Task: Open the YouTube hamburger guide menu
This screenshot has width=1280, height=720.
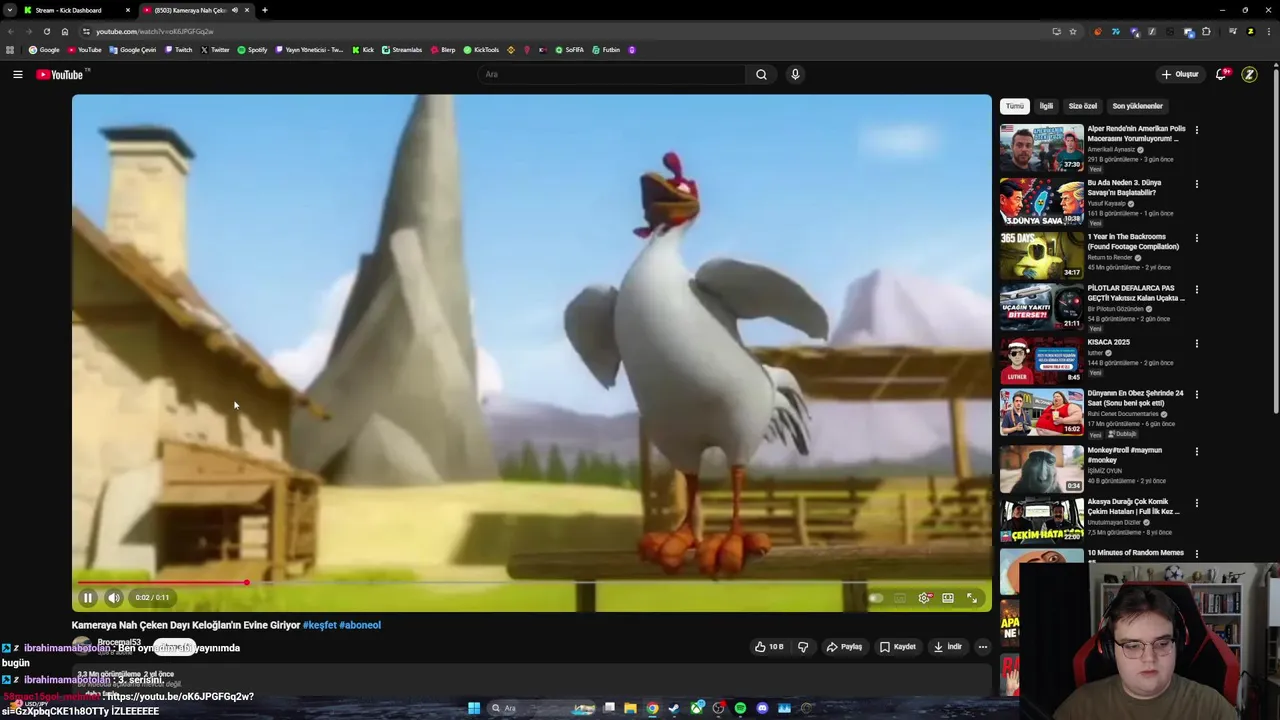Action: (x=18, y=74)
